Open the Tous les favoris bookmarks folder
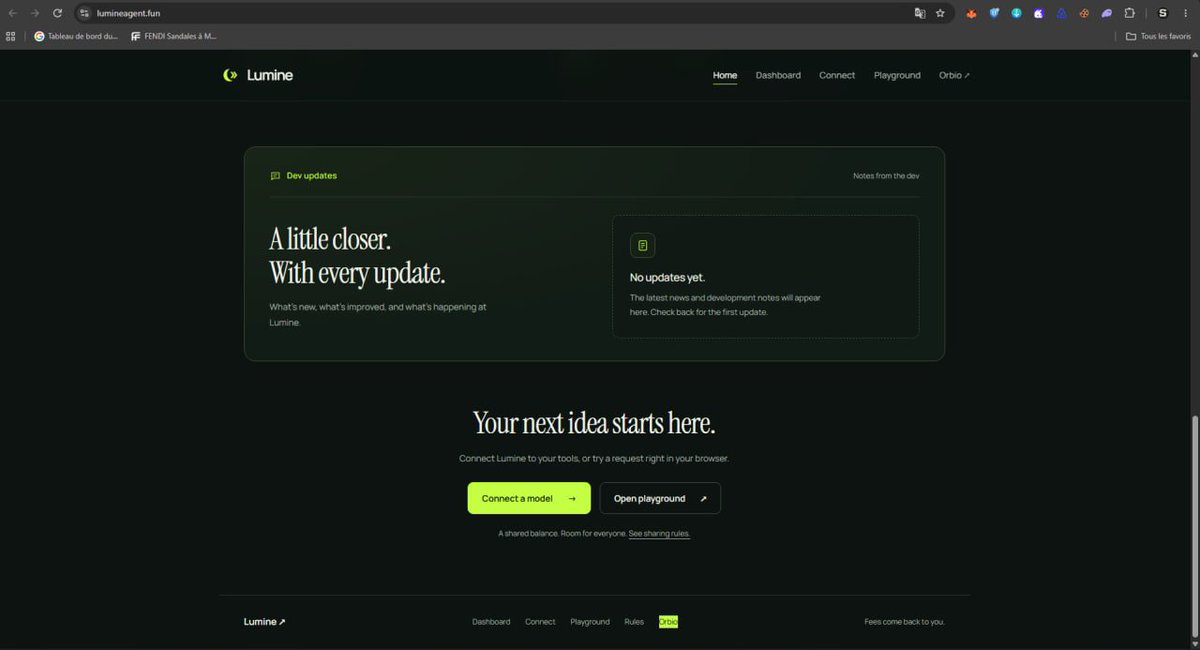Viewport: 1200px width, 650px height. [1158, 36]
